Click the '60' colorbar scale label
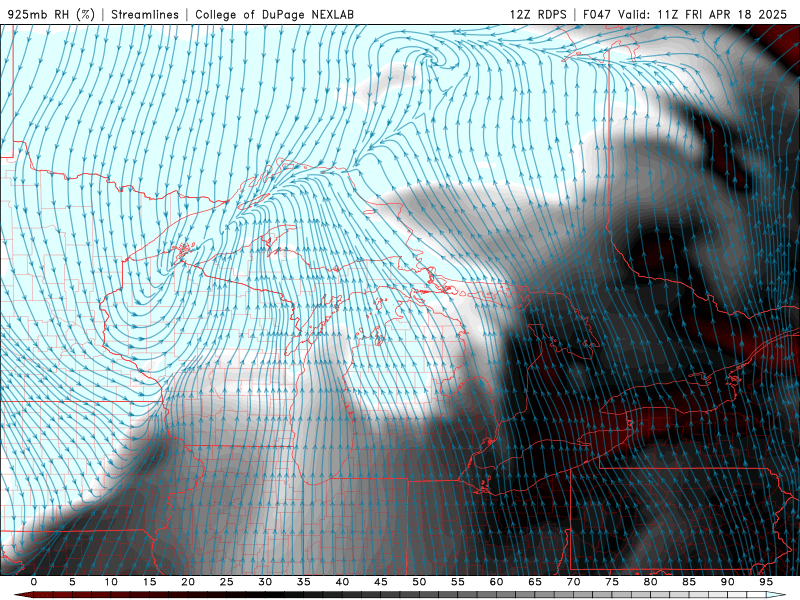This screenshot has height=600, width=800. 496,582
